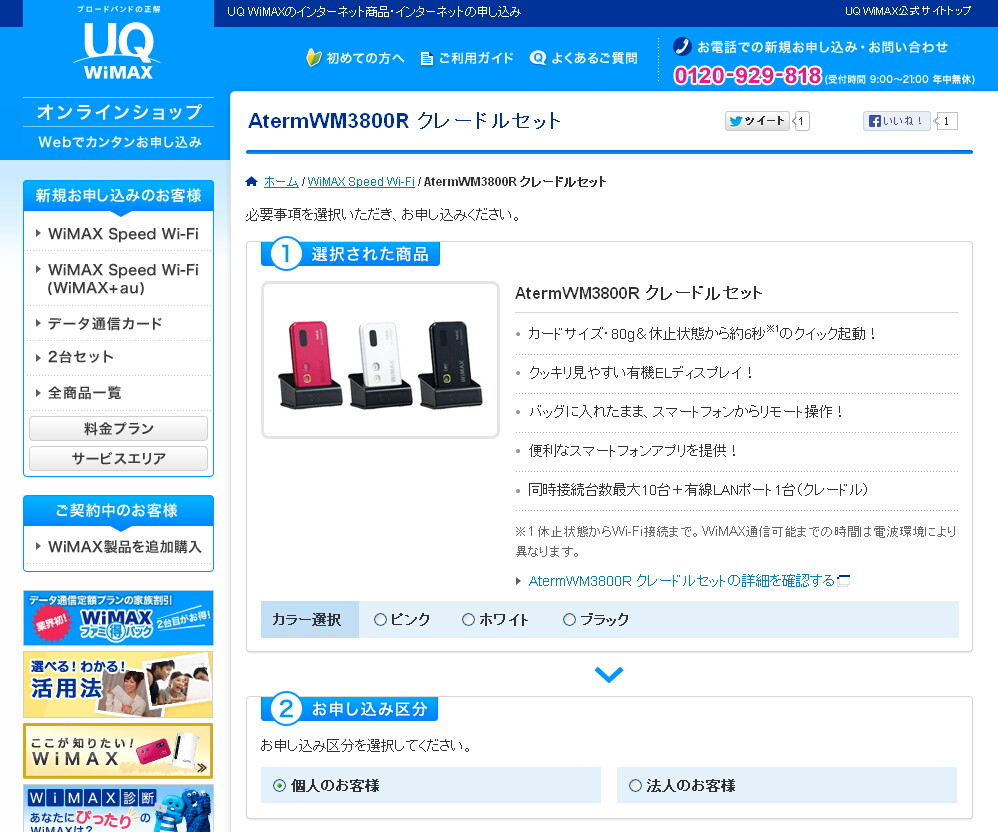Click the サービスエリア button

pos(118,458)
